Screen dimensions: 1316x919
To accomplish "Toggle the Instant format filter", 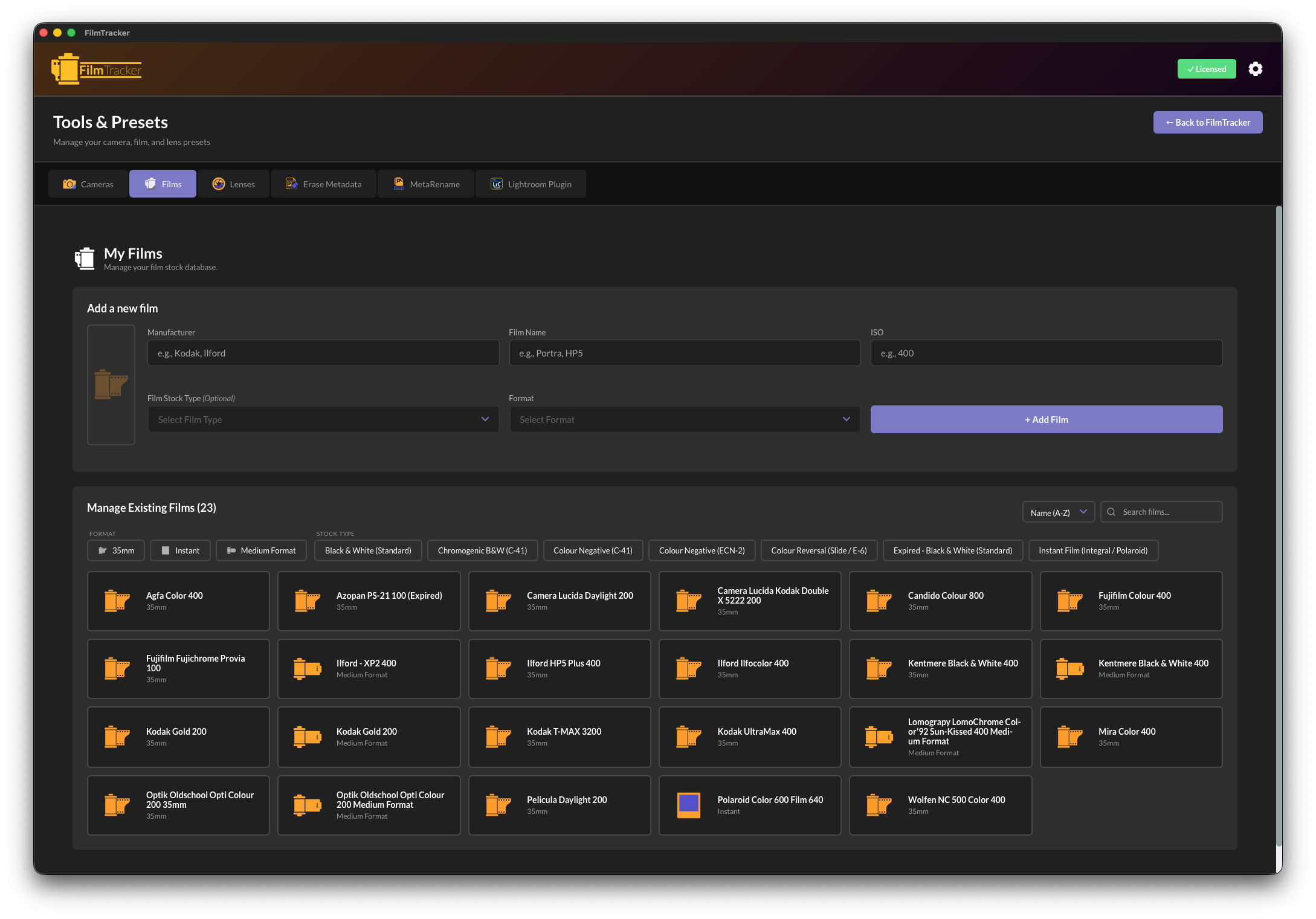I will click(x=180, y=550).
